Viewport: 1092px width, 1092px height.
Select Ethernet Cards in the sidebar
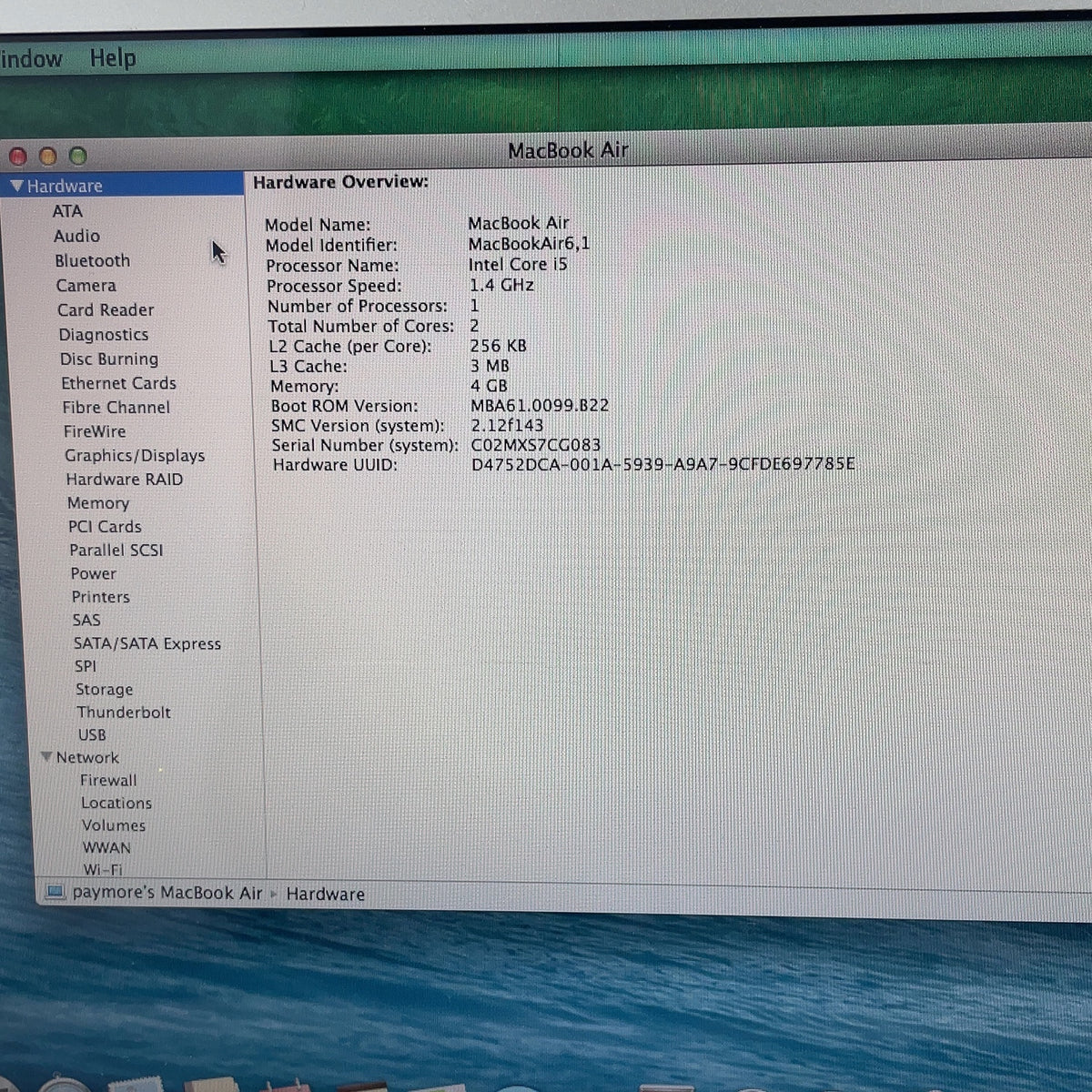click(118, 383)
